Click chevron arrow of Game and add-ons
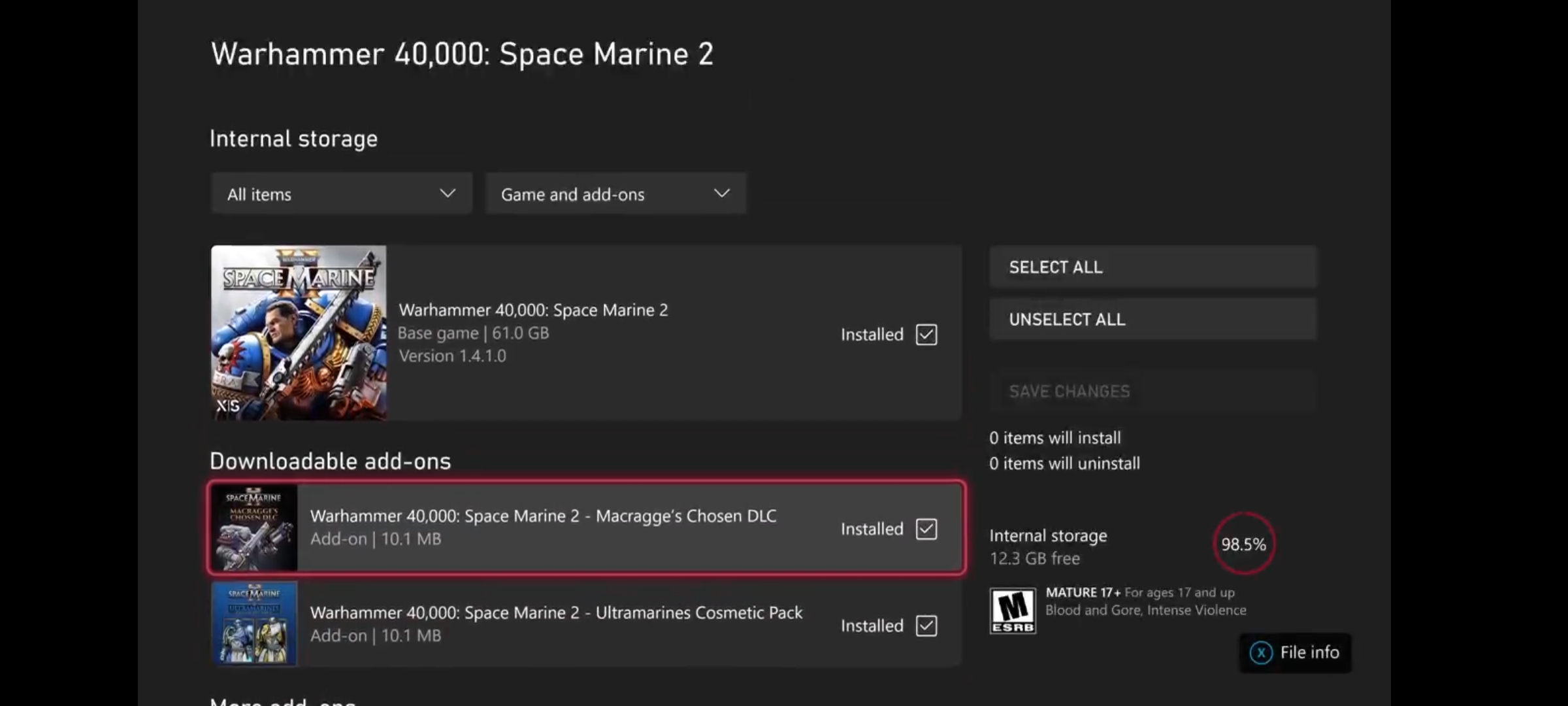 click(x=722, y=193)
